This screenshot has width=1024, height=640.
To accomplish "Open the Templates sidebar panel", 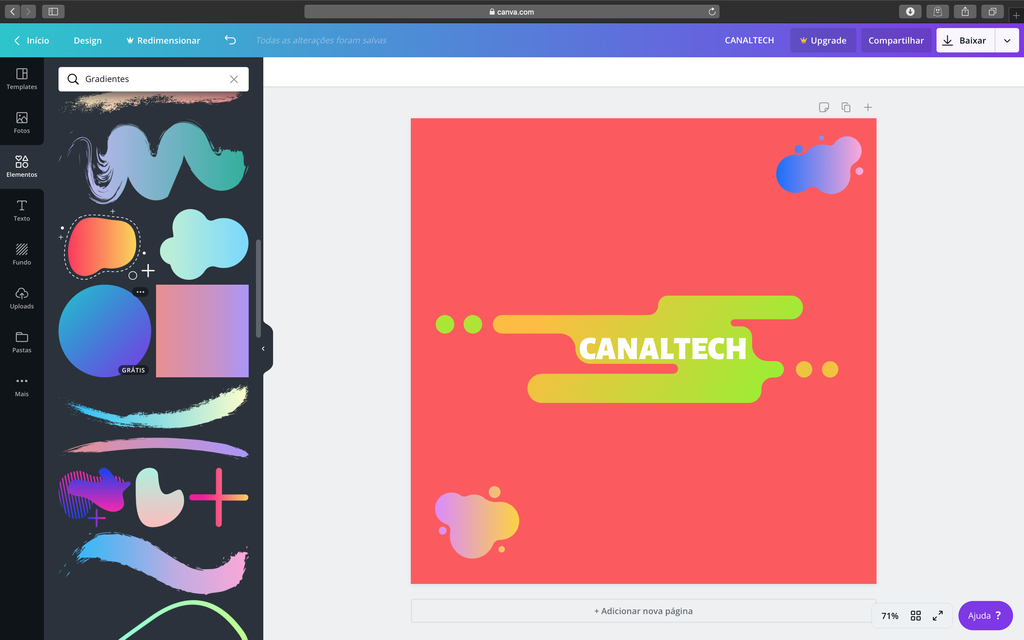I will [22, 78].
